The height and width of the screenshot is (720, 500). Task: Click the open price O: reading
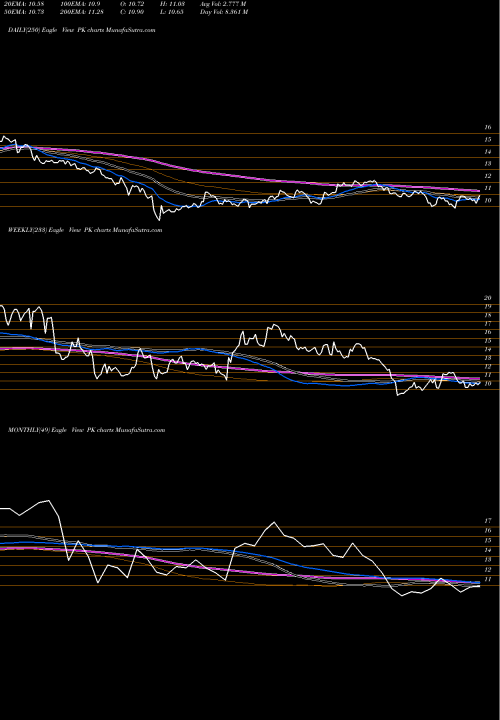[x=132, y=4]
